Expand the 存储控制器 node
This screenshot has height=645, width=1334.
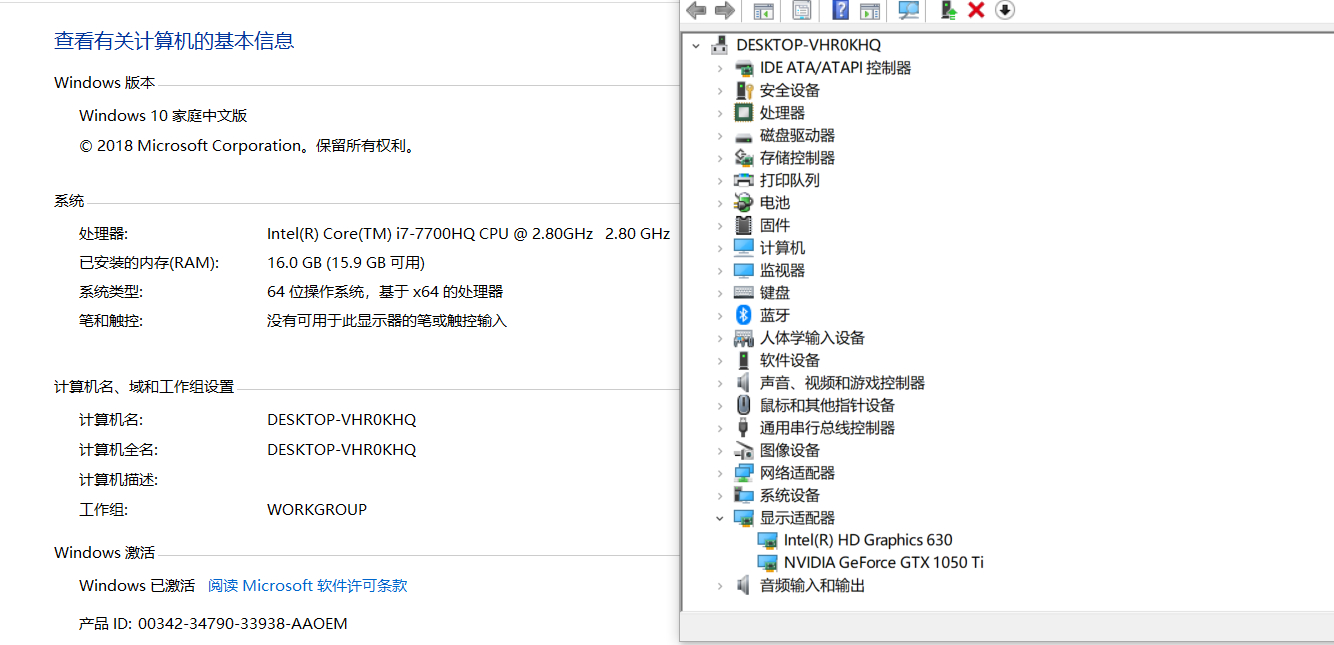(720, 158)
